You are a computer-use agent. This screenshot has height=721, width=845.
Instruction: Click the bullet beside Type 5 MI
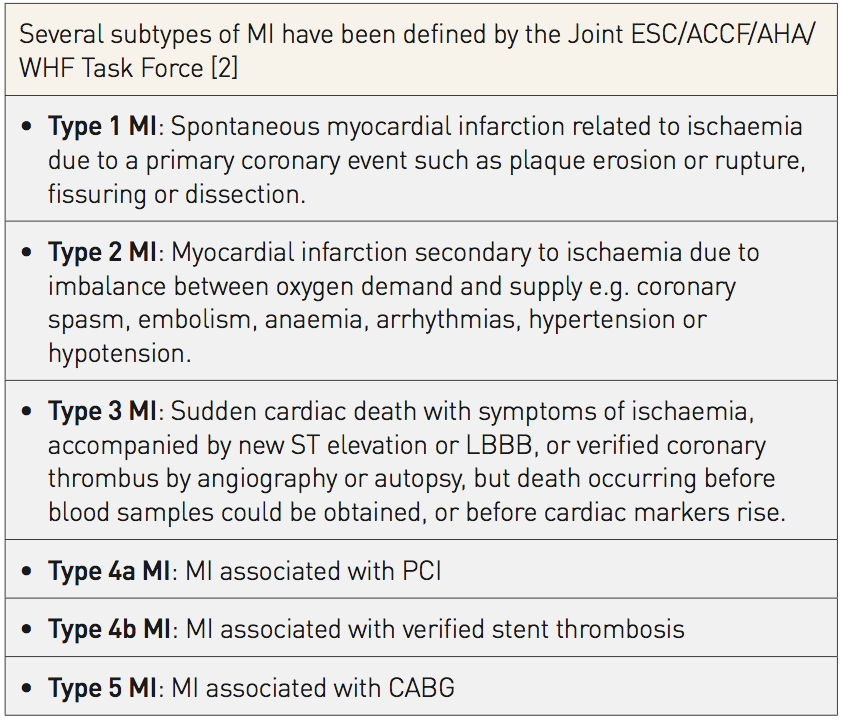(27, 688)
